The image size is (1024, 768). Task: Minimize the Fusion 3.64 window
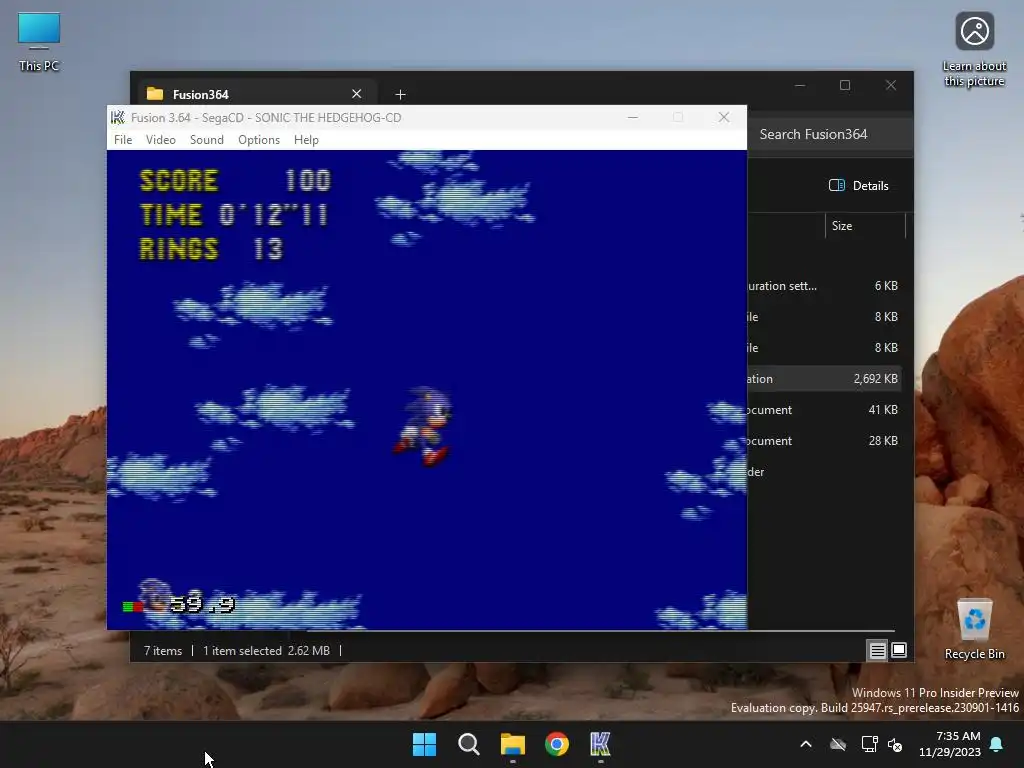click(x=632, y=118)
